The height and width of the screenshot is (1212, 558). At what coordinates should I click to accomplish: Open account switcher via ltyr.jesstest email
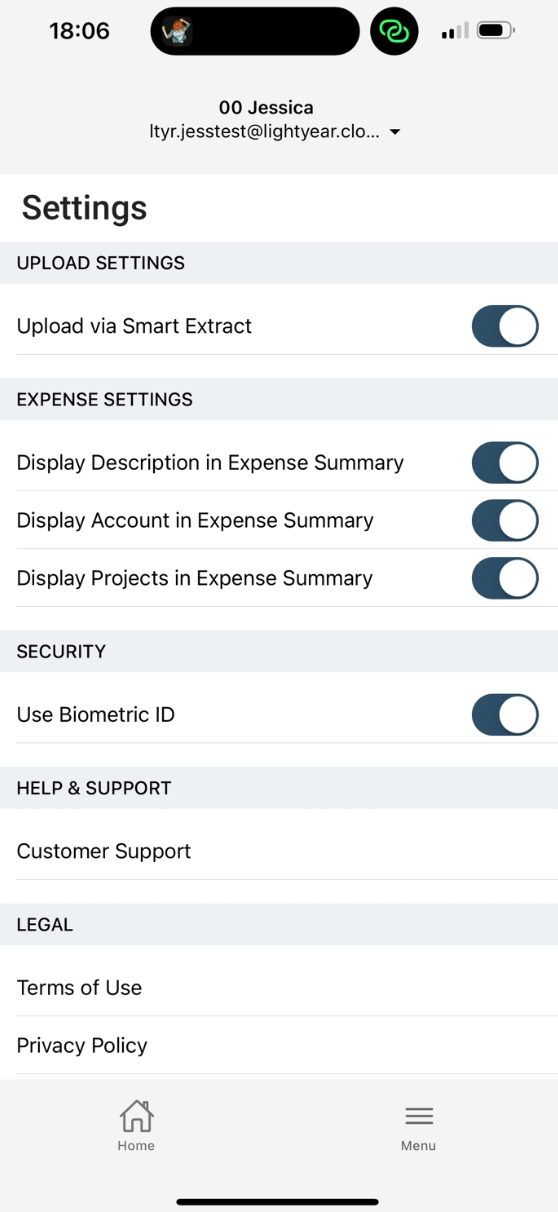pyautogui.click(x=265, y=132)
